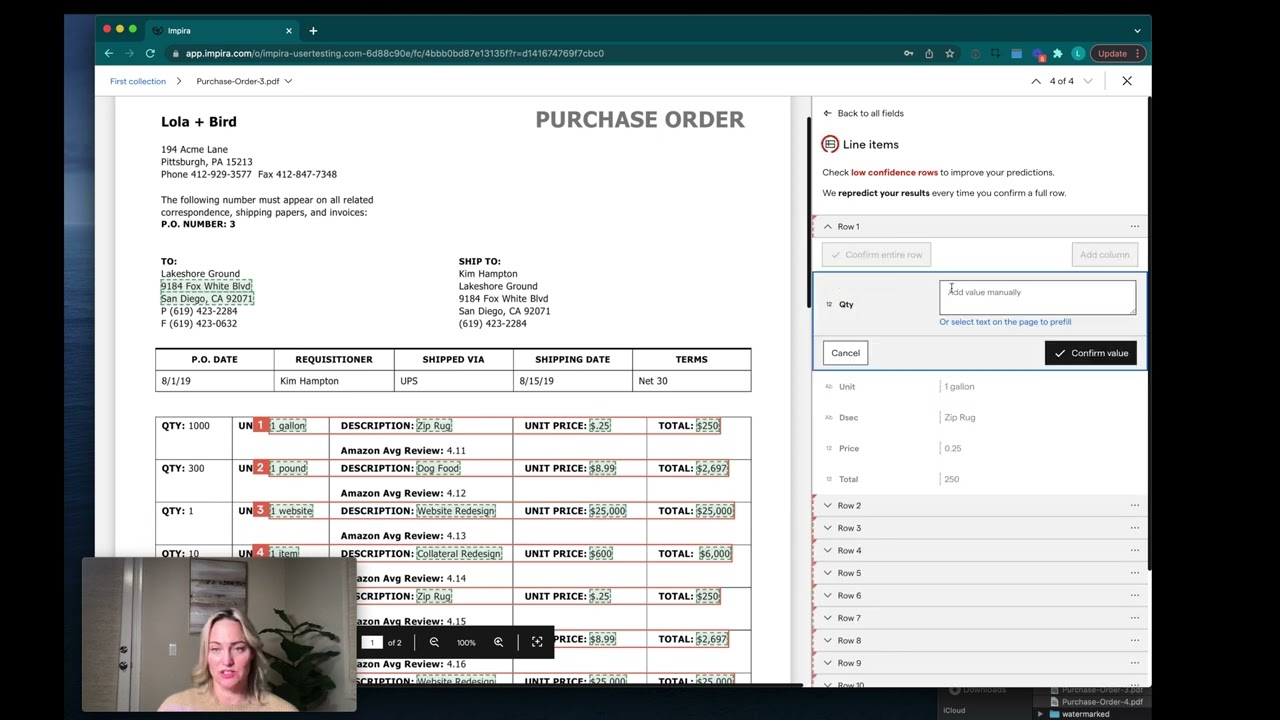
Task: Close the document review panel
Action: pos(1127,81)
